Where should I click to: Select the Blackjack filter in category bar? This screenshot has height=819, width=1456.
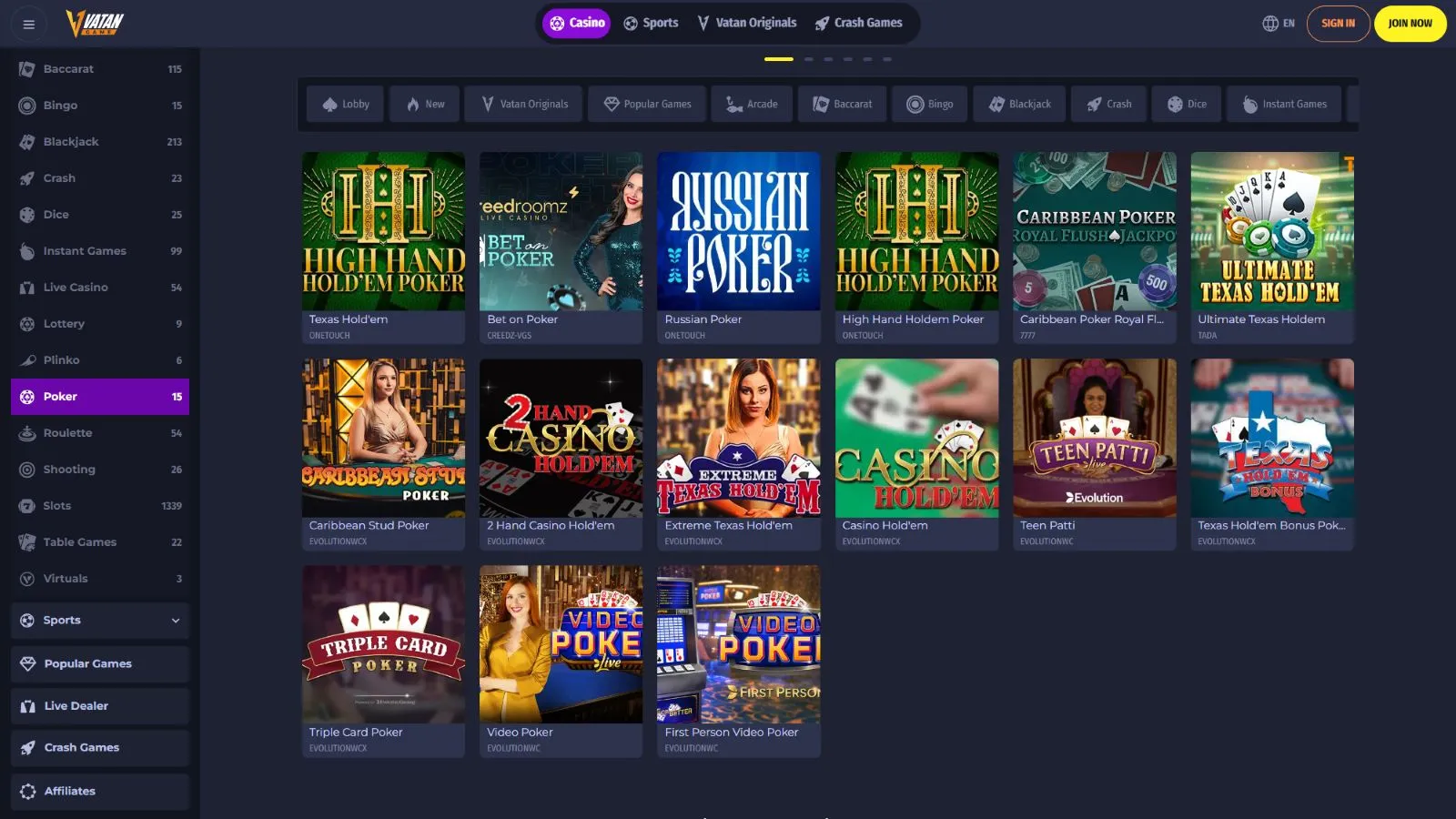pyautogui.click(x=1019, y=105)
